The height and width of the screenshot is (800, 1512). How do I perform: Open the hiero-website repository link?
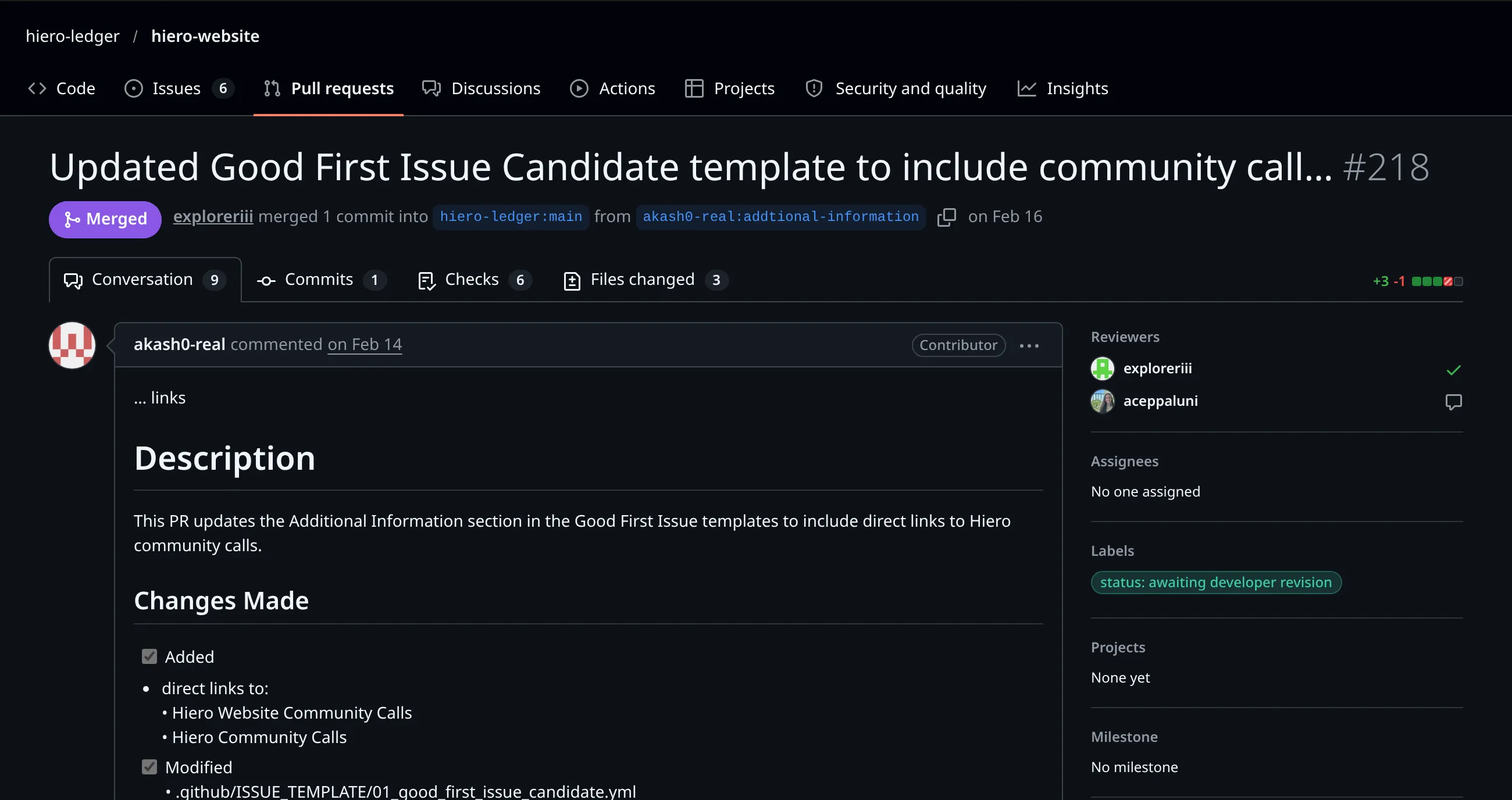(205, 36)
